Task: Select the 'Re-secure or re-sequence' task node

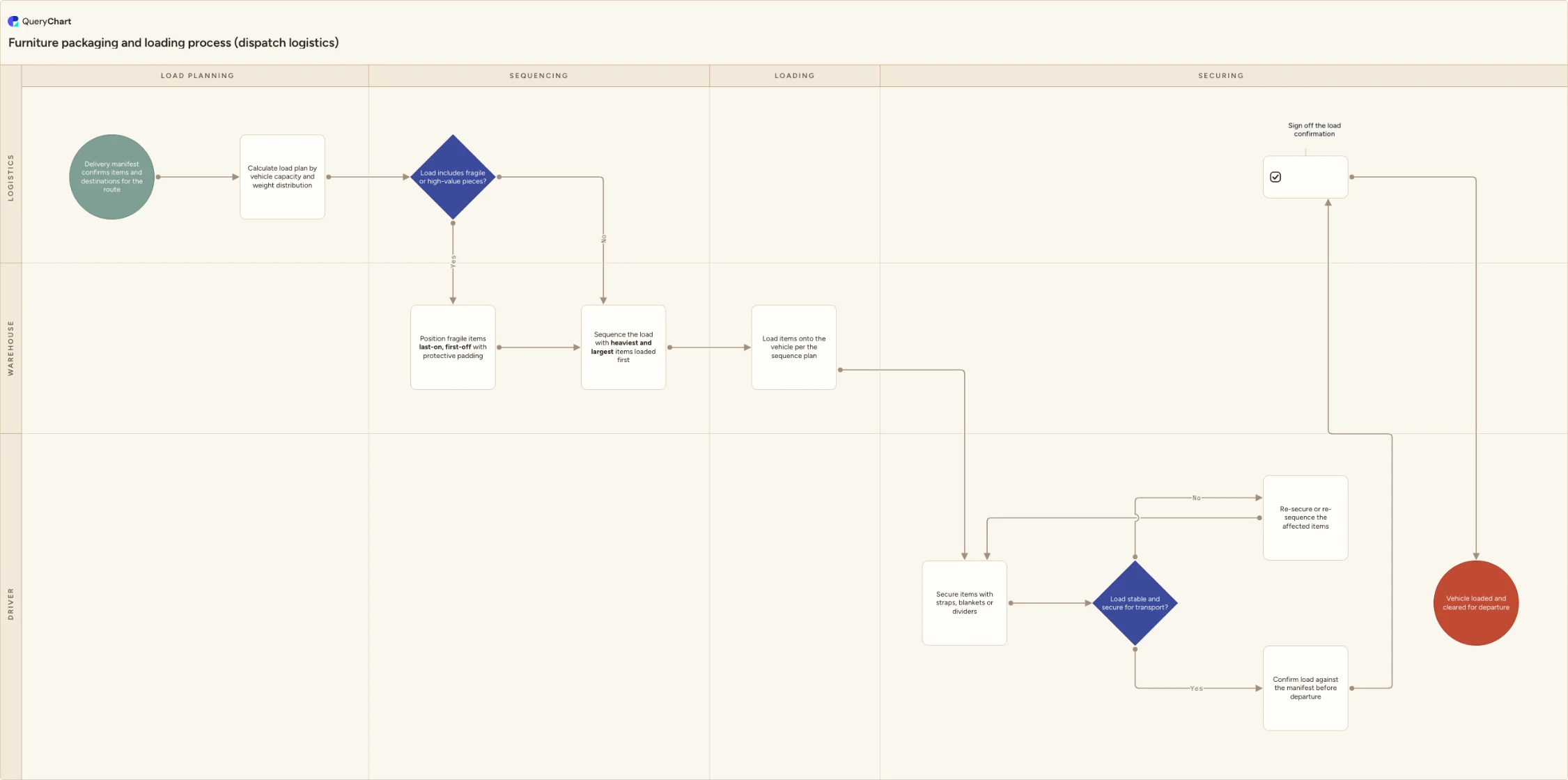Action: 1305,517
